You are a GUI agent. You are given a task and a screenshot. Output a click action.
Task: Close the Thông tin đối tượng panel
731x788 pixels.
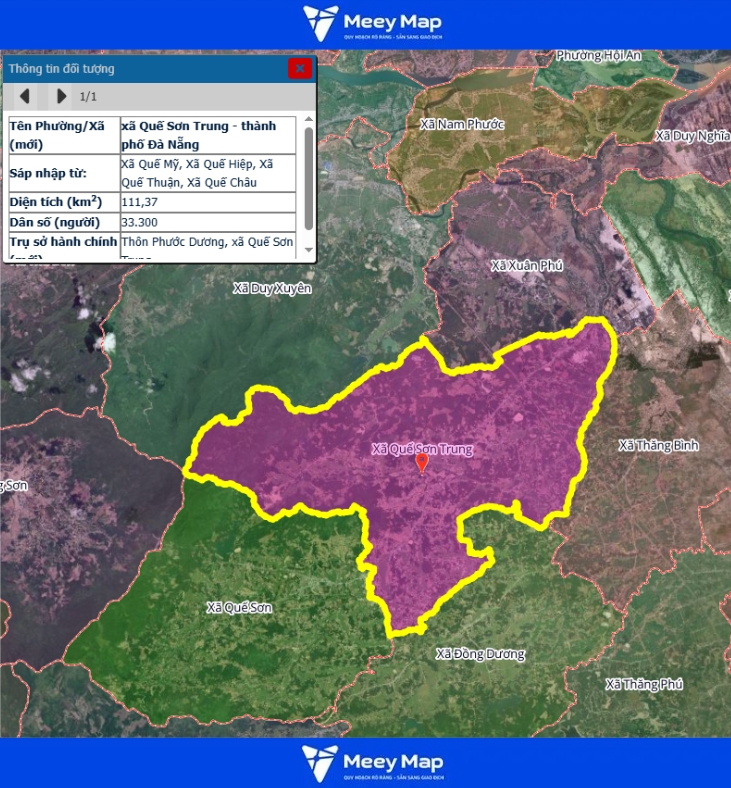coord(299,68)
